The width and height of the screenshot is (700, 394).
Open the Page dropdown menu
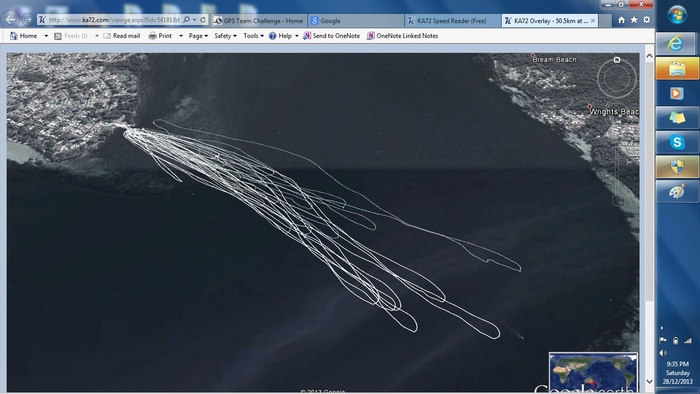coord(198,36)
